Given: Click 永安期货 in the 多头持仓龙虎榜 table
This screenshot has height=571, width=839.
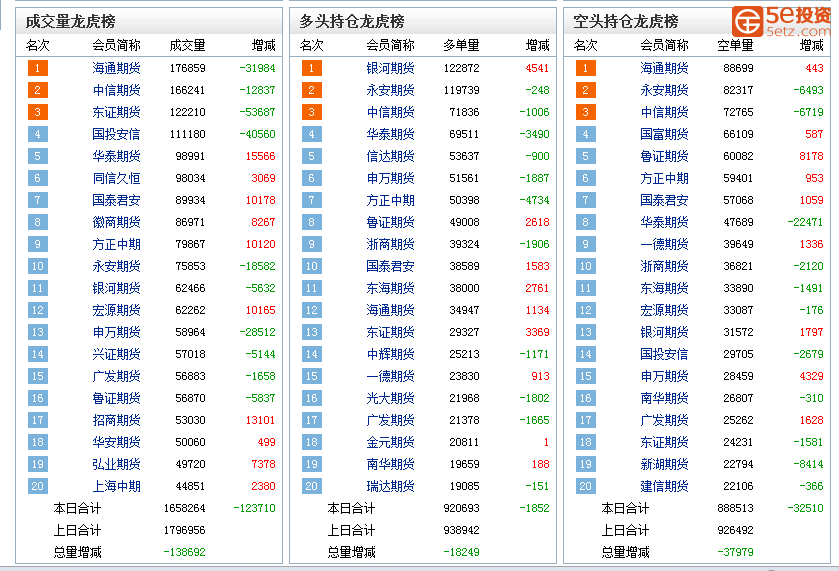Looking at the screenshot, I should 390,90.
